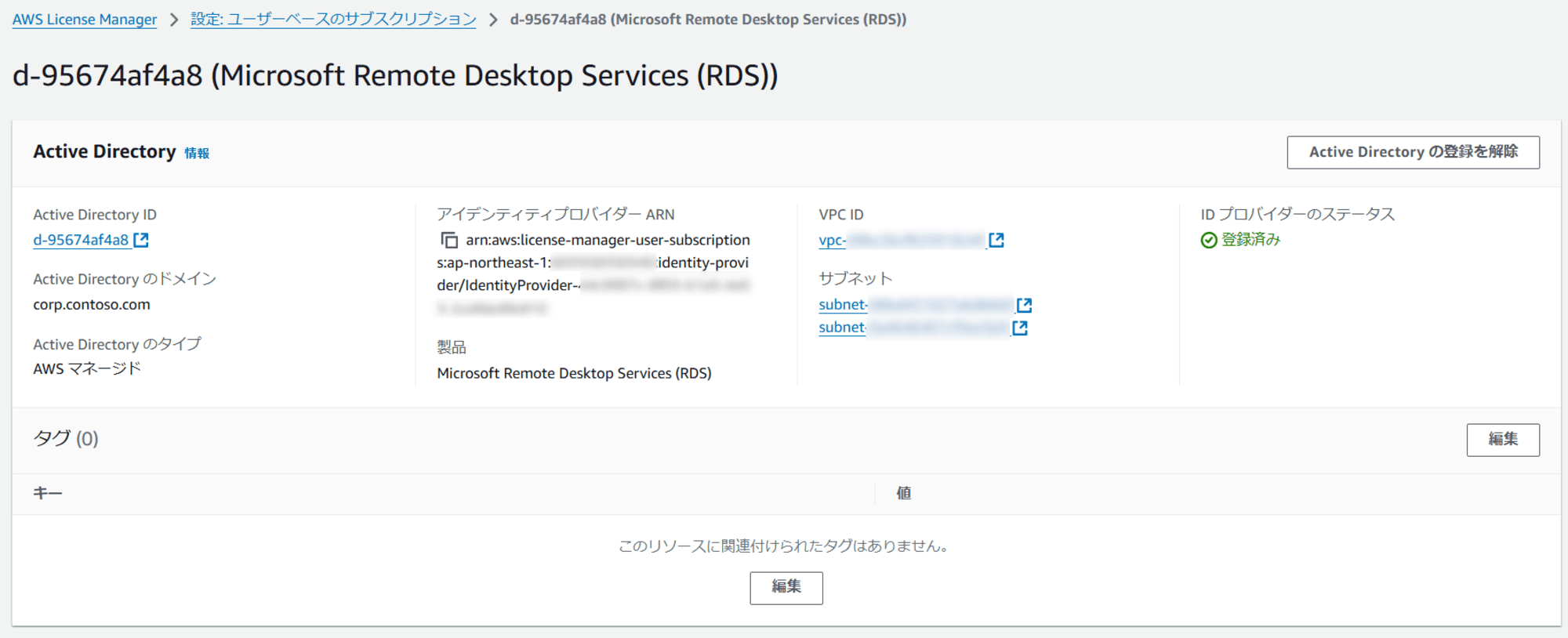Click the キー column header
This screenshot has width=1568, height=638.
[x=48, y=493]
